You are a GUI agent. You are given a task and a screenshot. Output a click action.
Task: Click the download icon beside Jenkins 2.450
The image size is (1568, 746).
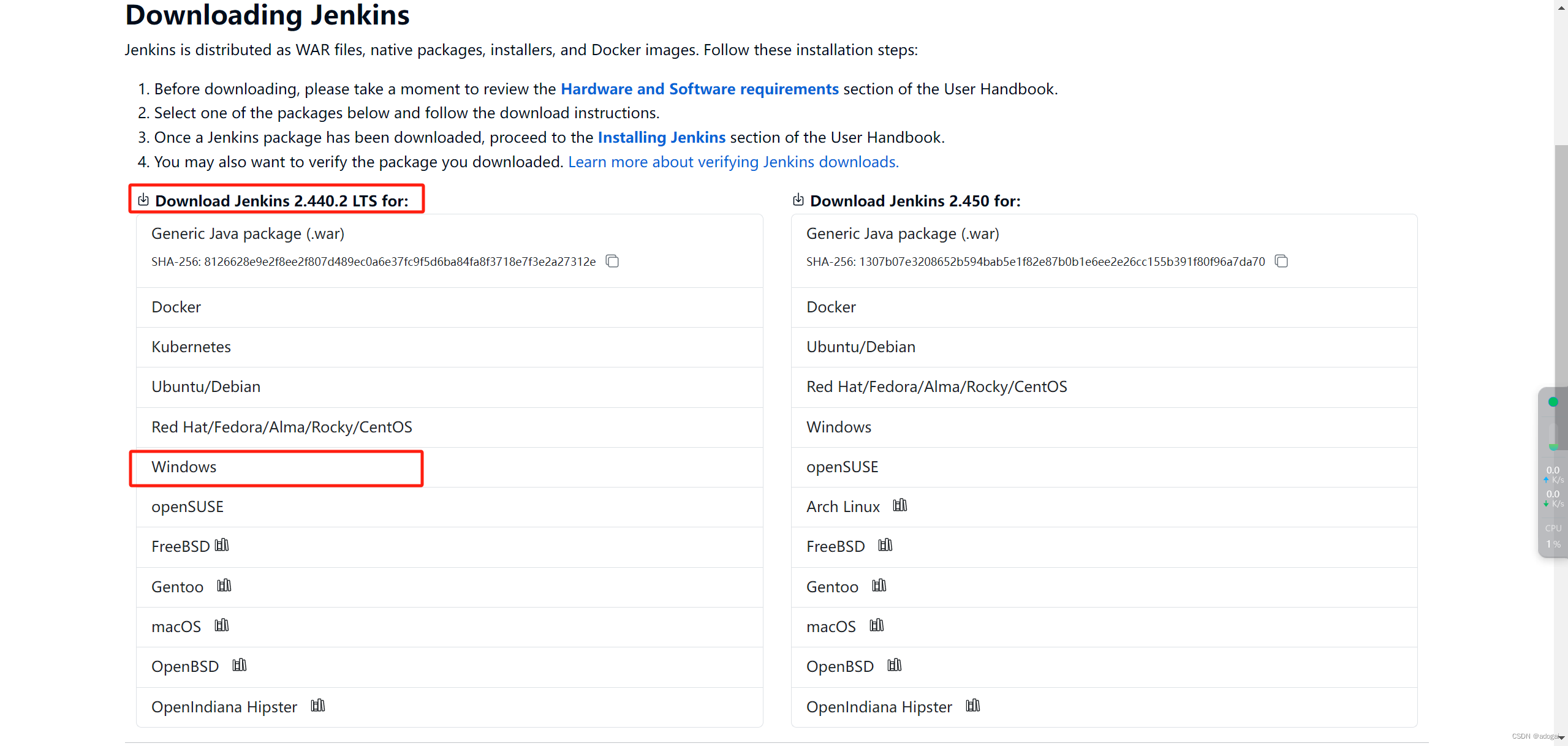pos(798,200)
